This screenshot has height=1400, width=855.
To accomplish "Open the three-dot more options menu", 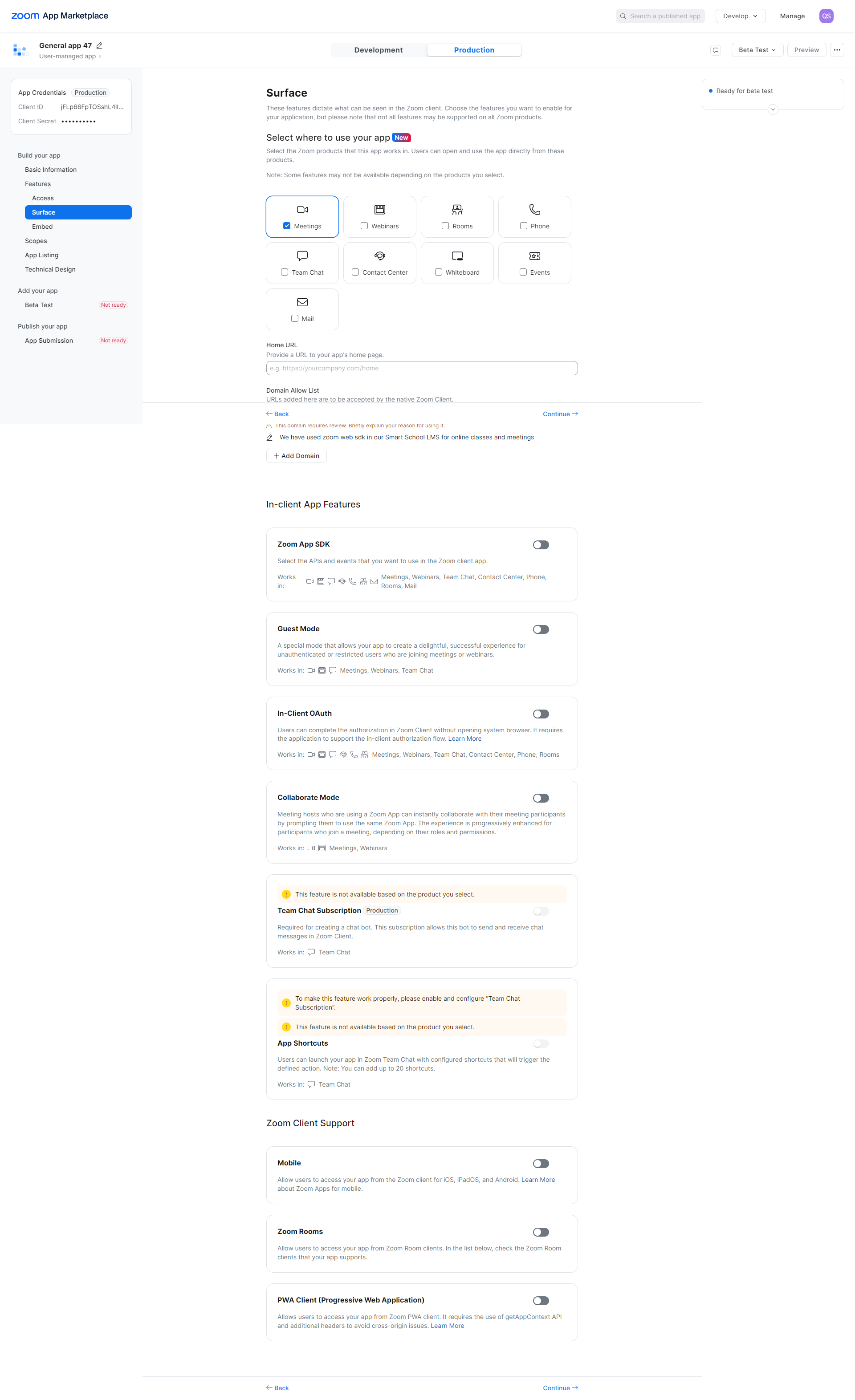I will point(837,50).
